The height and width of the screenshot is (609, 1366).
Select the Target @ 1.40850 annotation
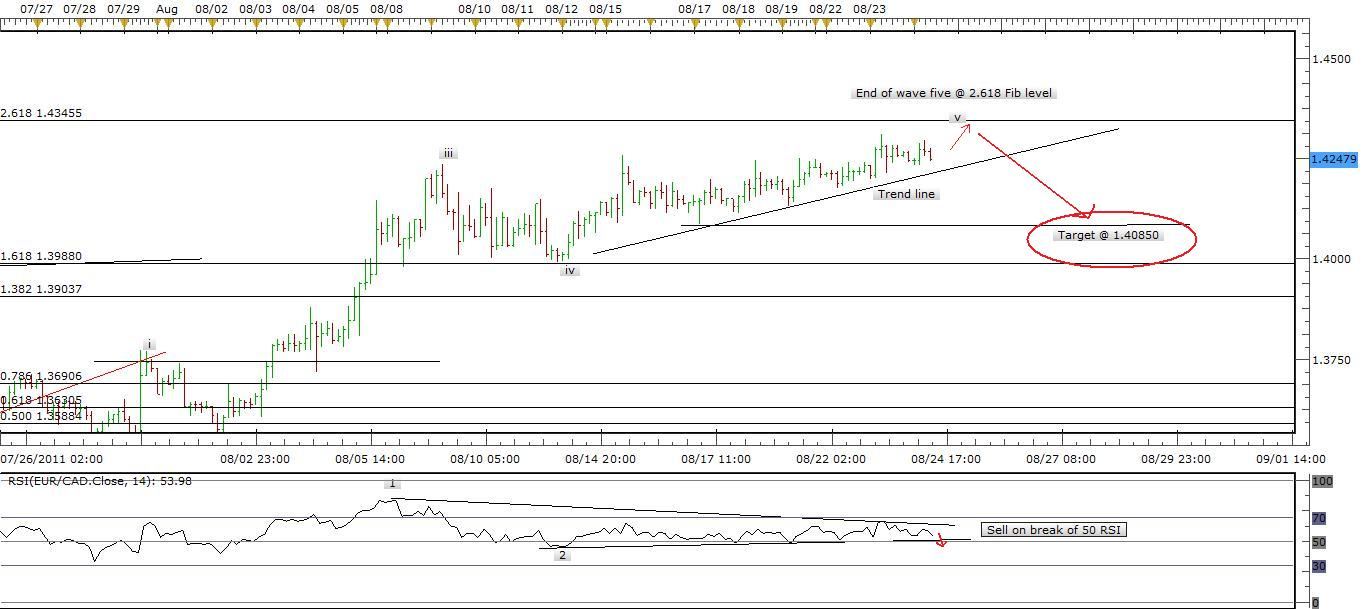(1110, 235)
